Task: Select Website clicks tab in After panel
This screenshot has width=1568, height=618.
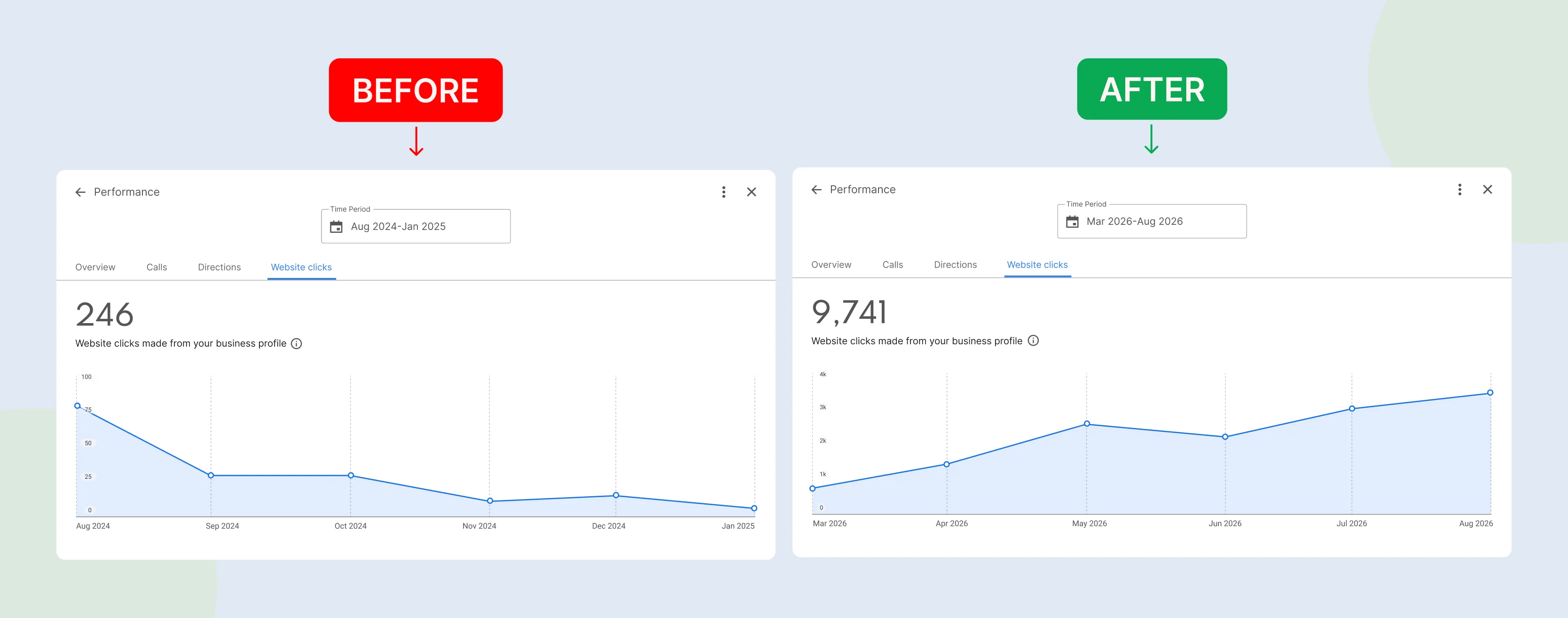Action: click(1037, 265)
